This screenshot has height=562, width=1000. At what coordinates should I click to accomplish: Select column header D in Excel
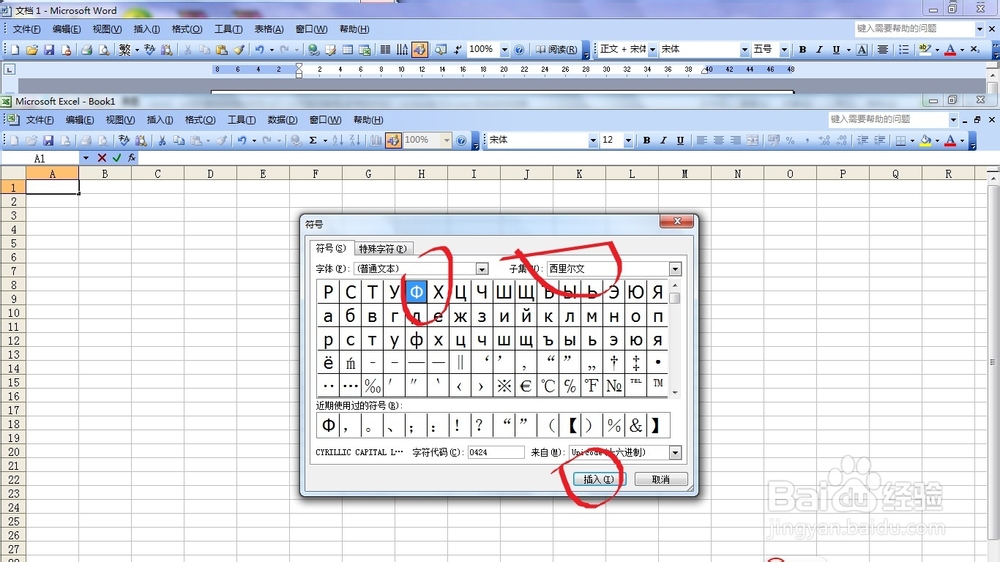[210, 174]
